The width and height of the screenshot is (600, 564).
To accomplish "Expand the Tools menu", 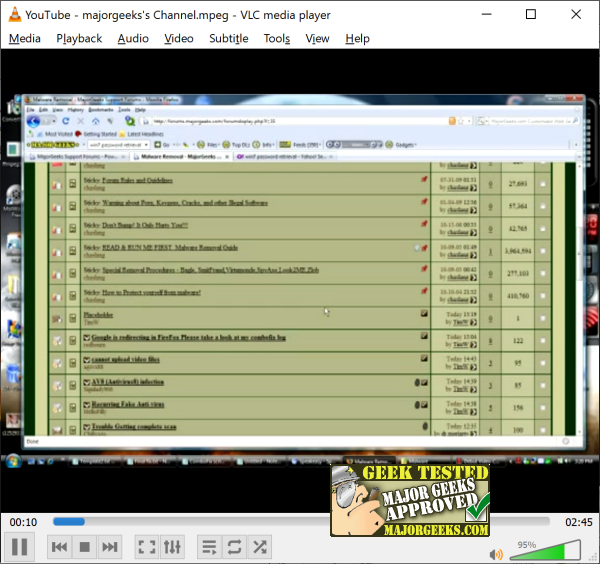I will pos(276,38).
